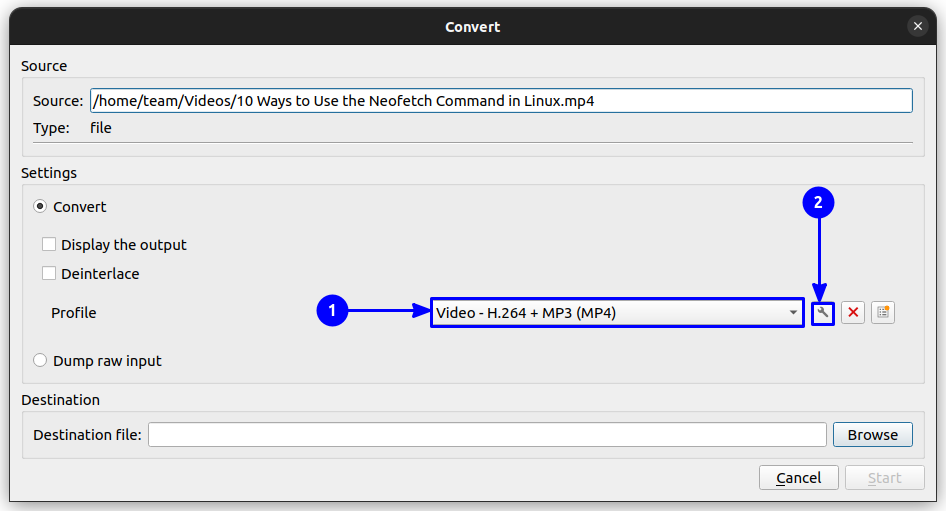Focus the Destination file text field

[x=487, y=435]
